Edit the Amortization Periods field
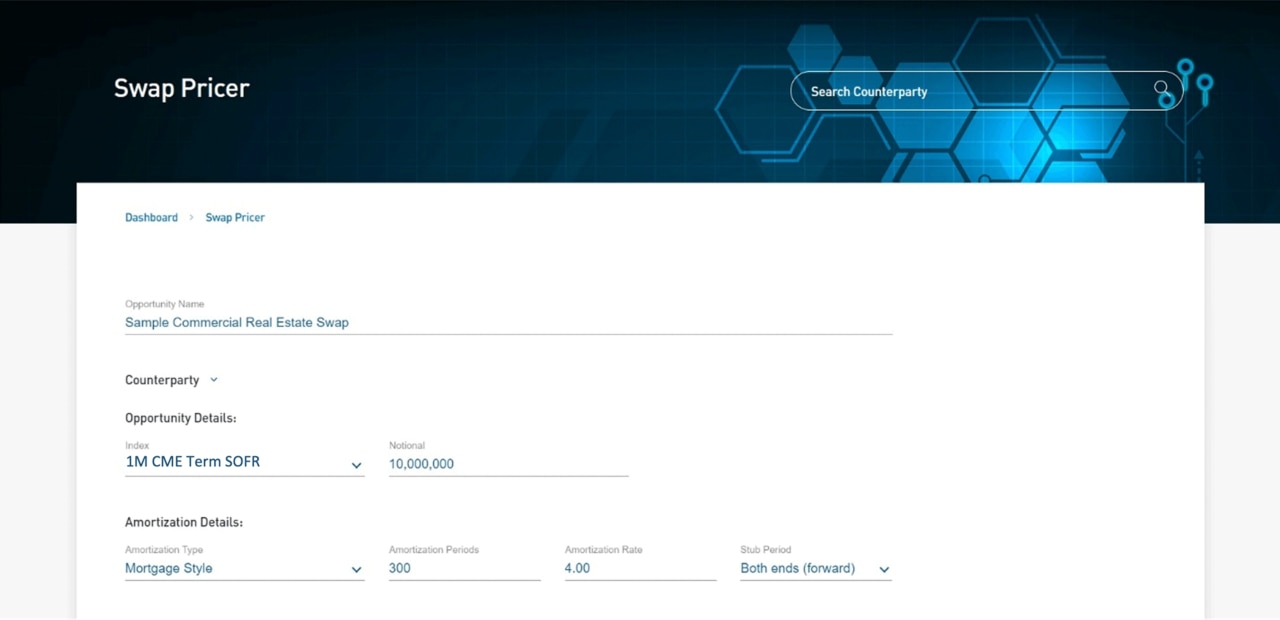This screenshot has width=1280, height=620. pyautogui.click(x=463, y=568)
